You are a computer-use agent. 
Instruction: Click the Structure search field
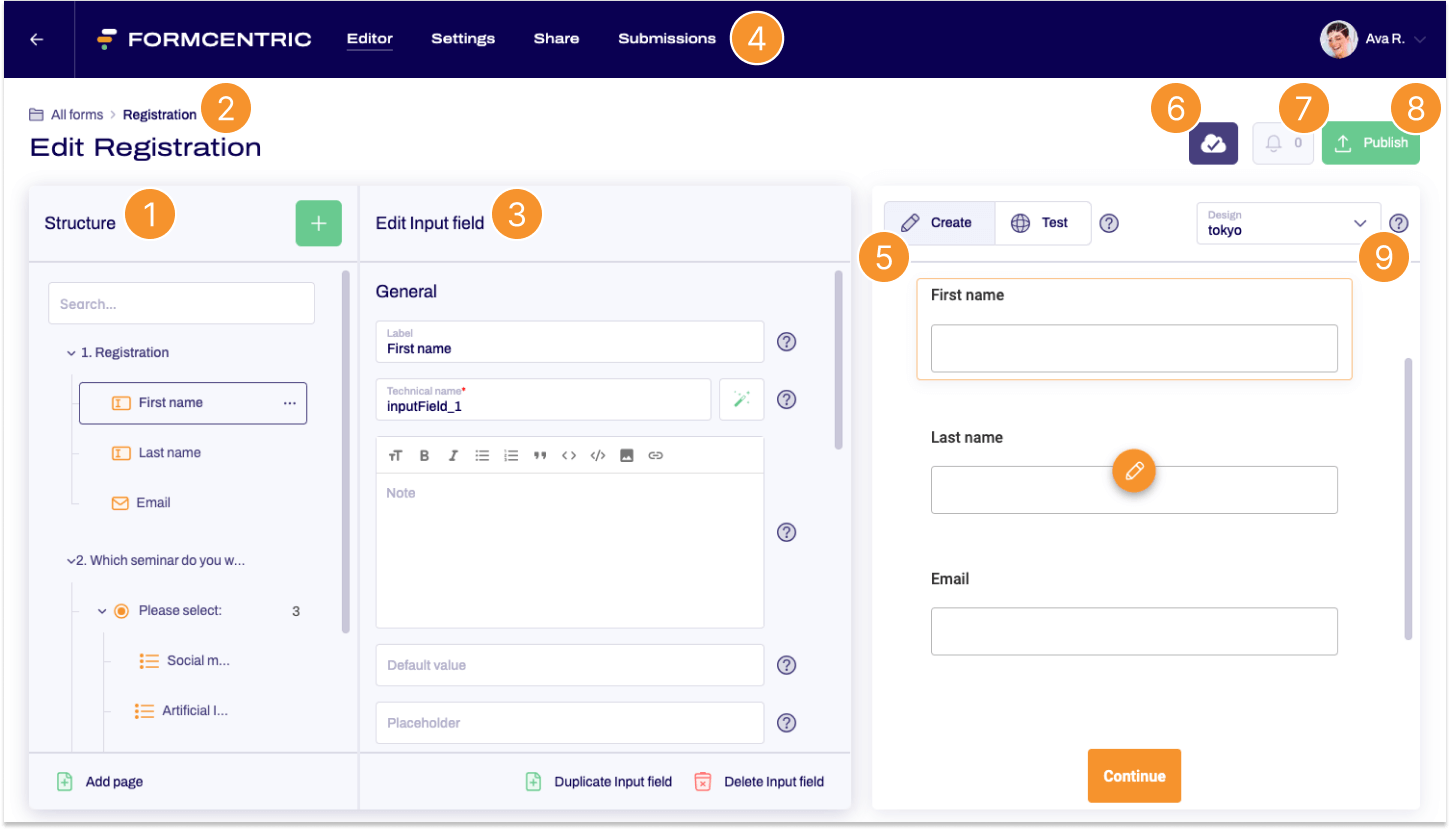[181, 304]
